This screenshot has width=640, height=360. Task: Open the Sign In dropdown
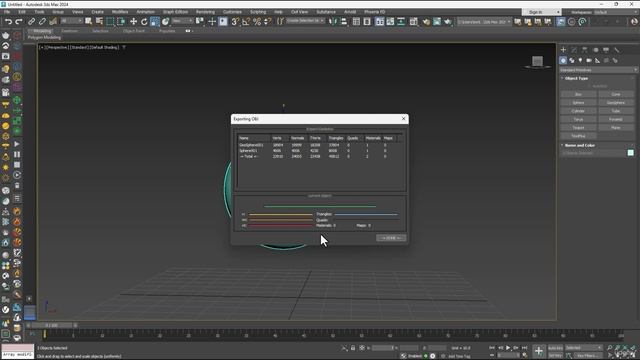click(x=542, y=12)
